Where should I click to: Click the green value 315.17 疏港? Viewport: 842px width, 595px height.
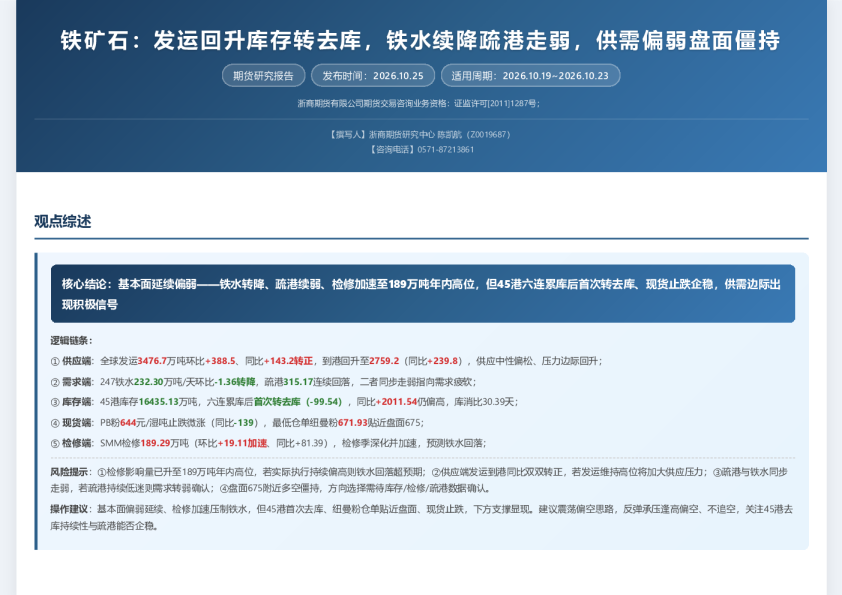298,382
